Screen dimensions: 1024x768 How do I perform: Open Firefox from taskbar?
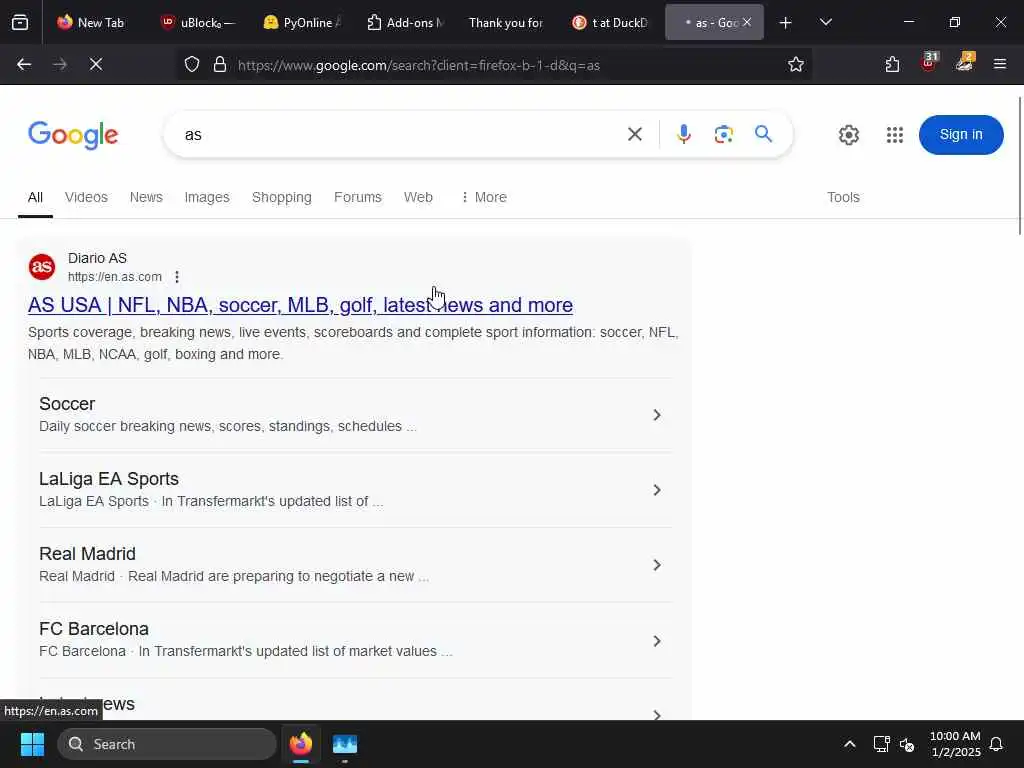pos(301,744)
